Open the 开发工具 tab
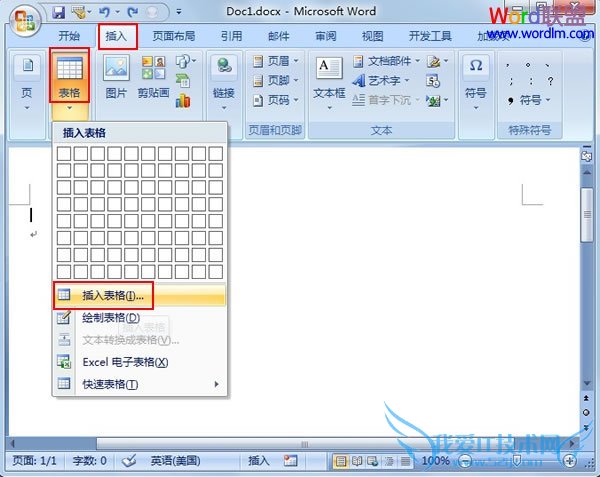The image size is (600, 477). [x=430, y=36]
